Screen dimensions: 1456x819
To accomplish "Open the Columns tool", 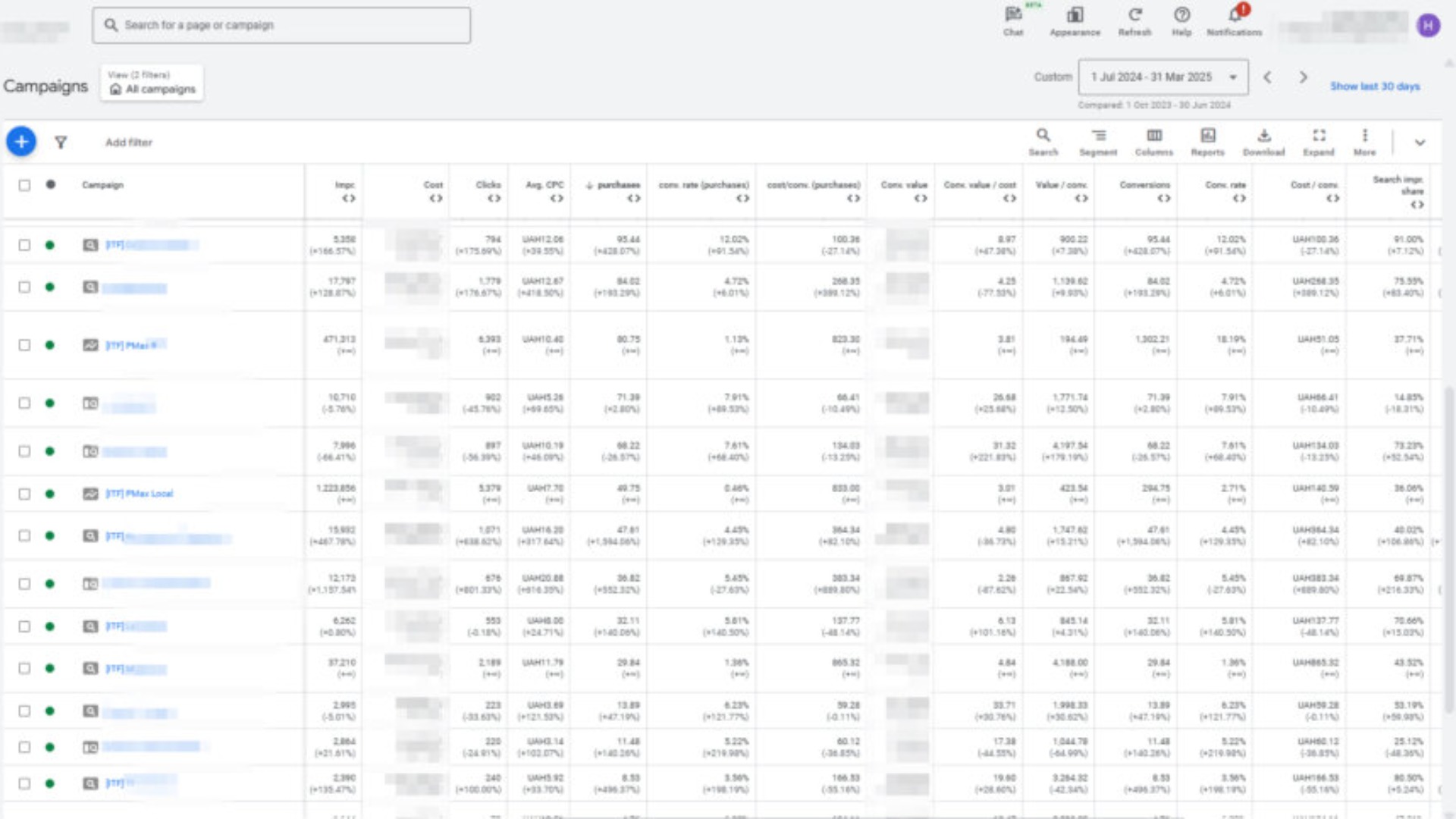I will (x=1153, y=141).
